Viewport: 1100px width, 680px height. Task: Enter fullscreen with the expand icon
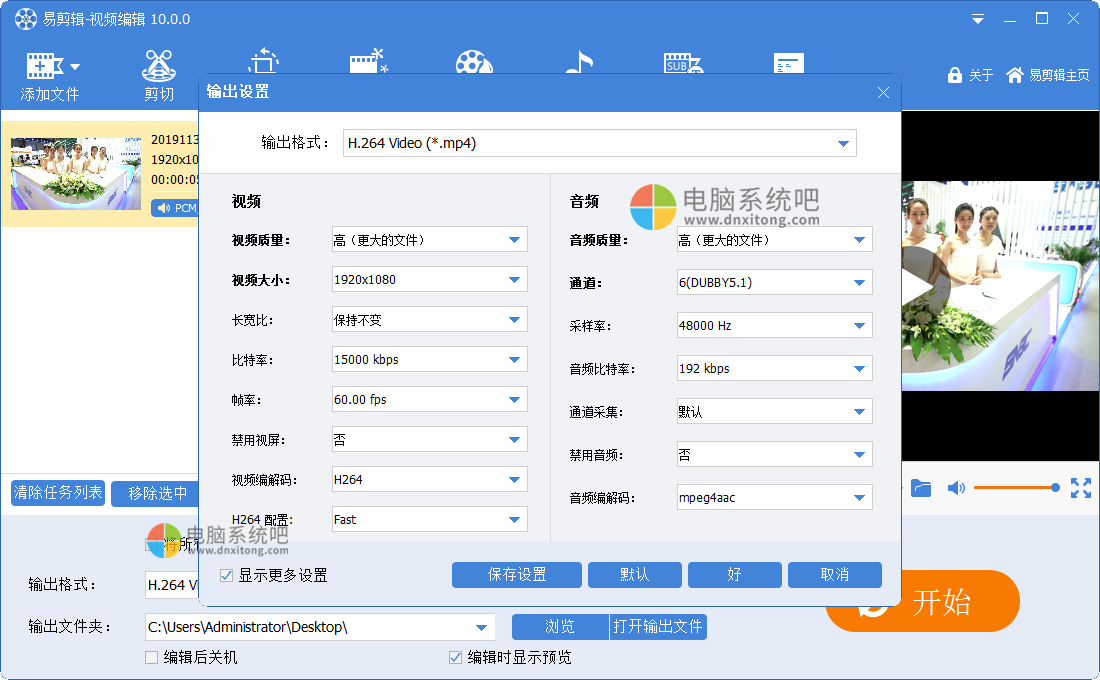point(1081,488)
